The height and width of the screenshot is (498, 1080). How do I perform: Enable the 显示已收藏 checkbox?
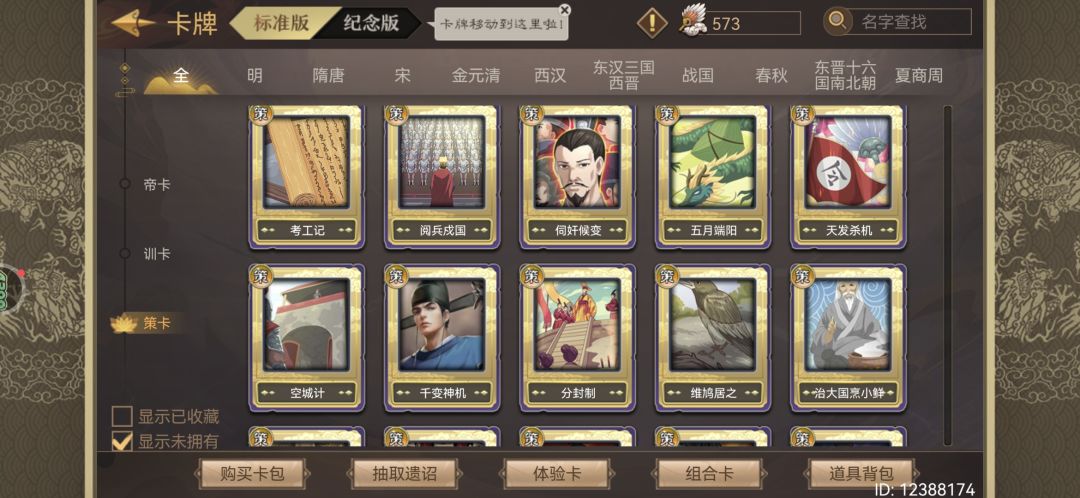pos(122,417)
